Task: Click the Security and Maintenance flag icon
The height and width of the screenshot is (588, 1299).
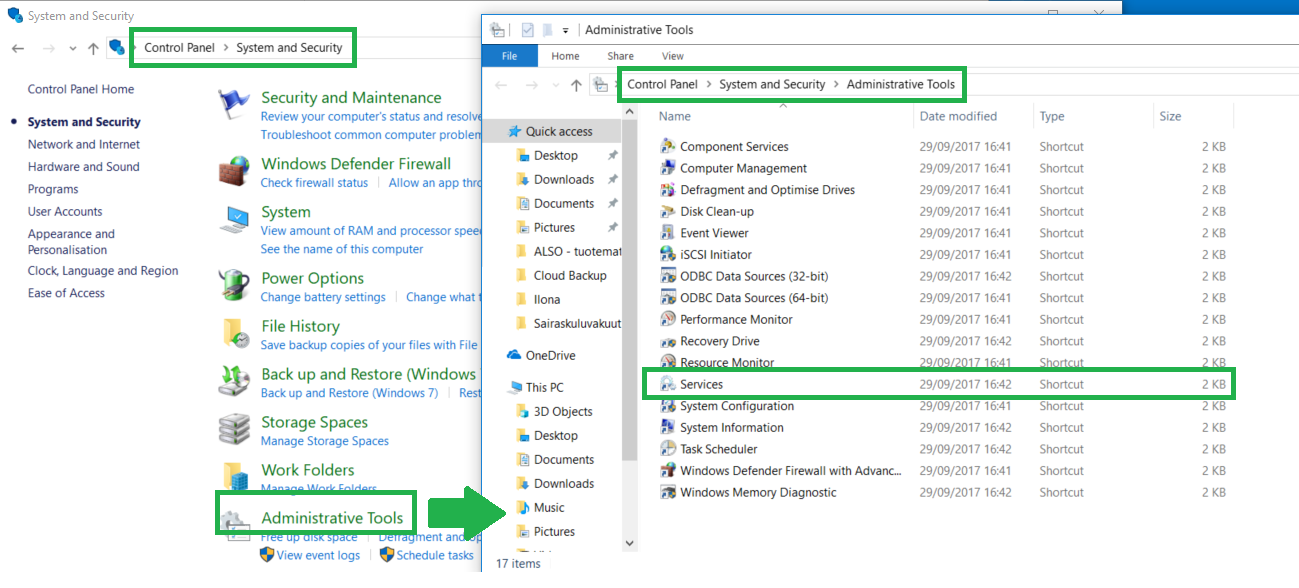Action: click(234, 105)
